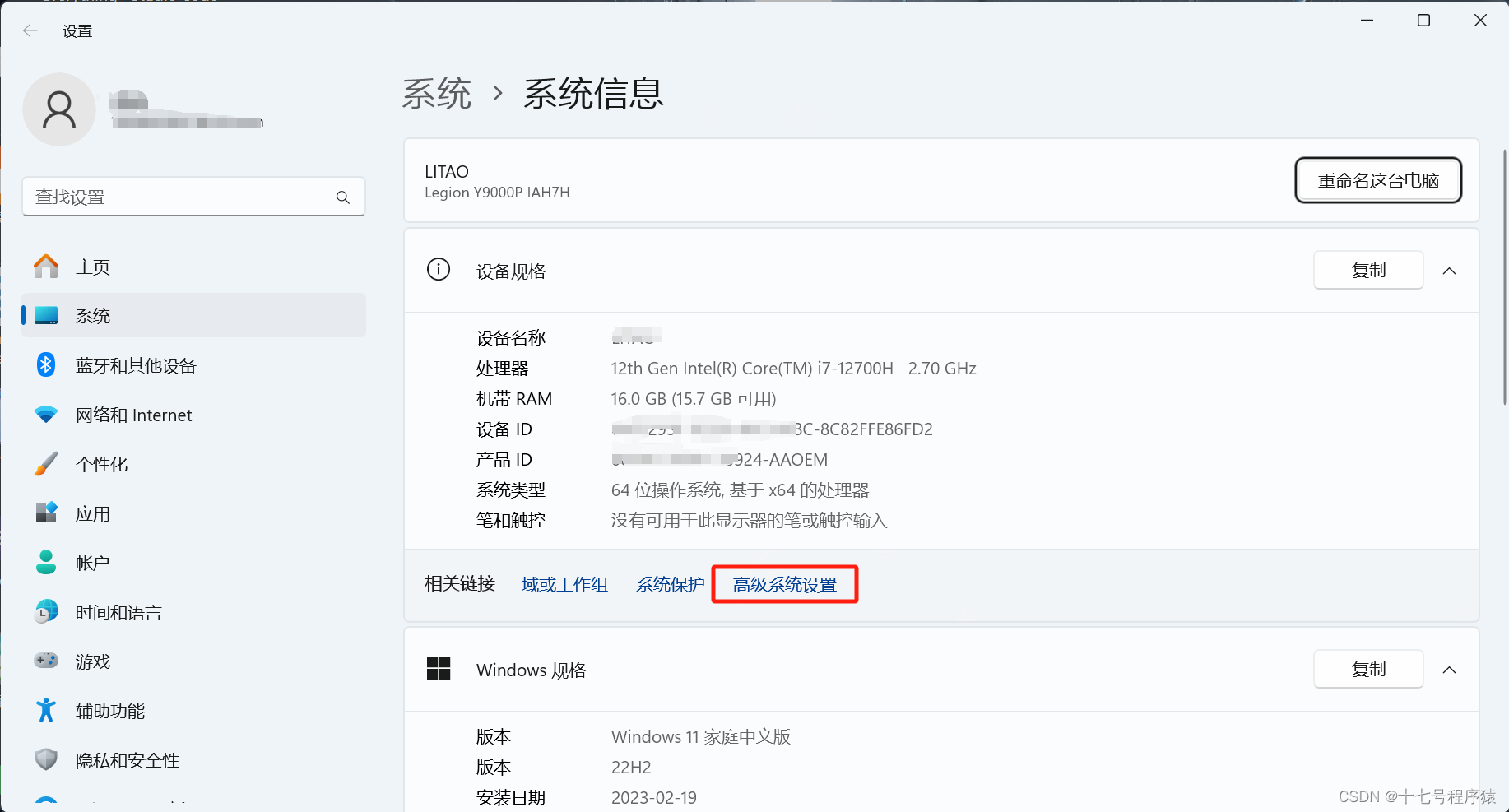Screen dimensions: 1509x812
Task: Click the System monitor icon in sidebar
Action: point(46,316)
